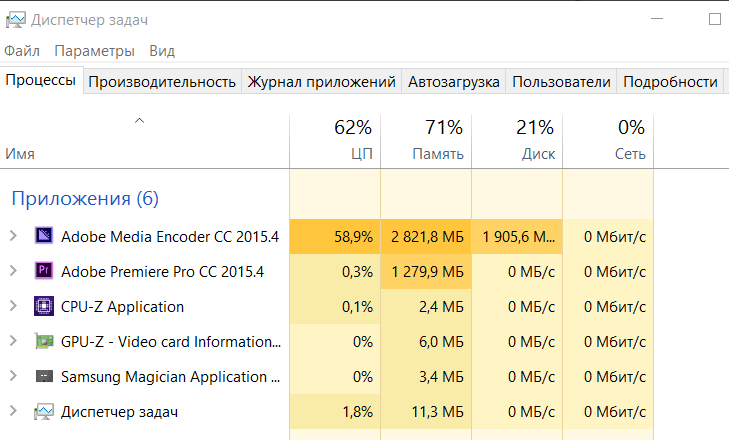The width and height of the screenshot is (729, 440).
Task: Click the 6,0 МБ memory cell
Action: coord(426,341)
